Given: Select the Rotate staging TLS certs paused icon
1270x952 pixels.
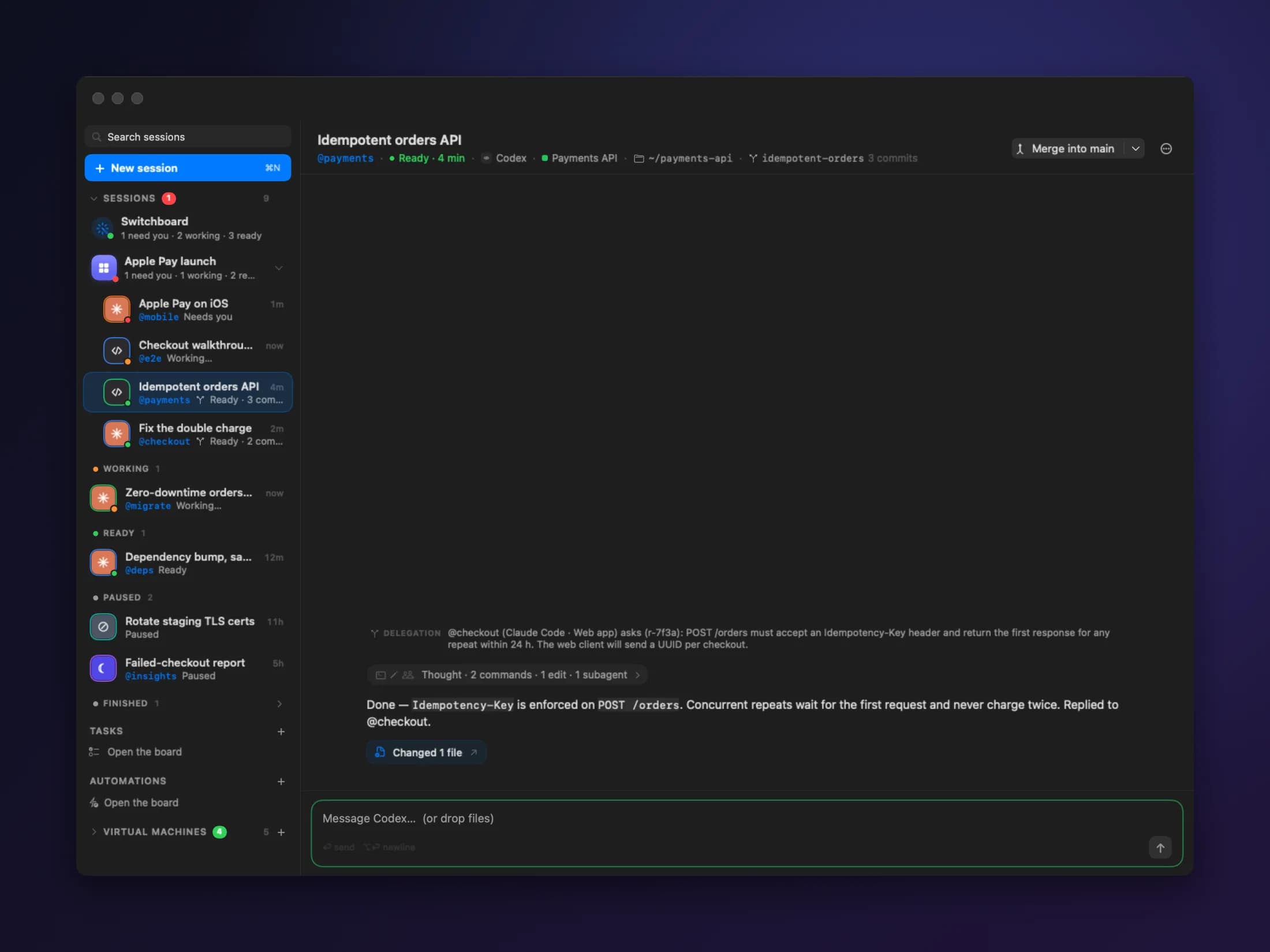Looking at the screenshot, I should (103, 627).
